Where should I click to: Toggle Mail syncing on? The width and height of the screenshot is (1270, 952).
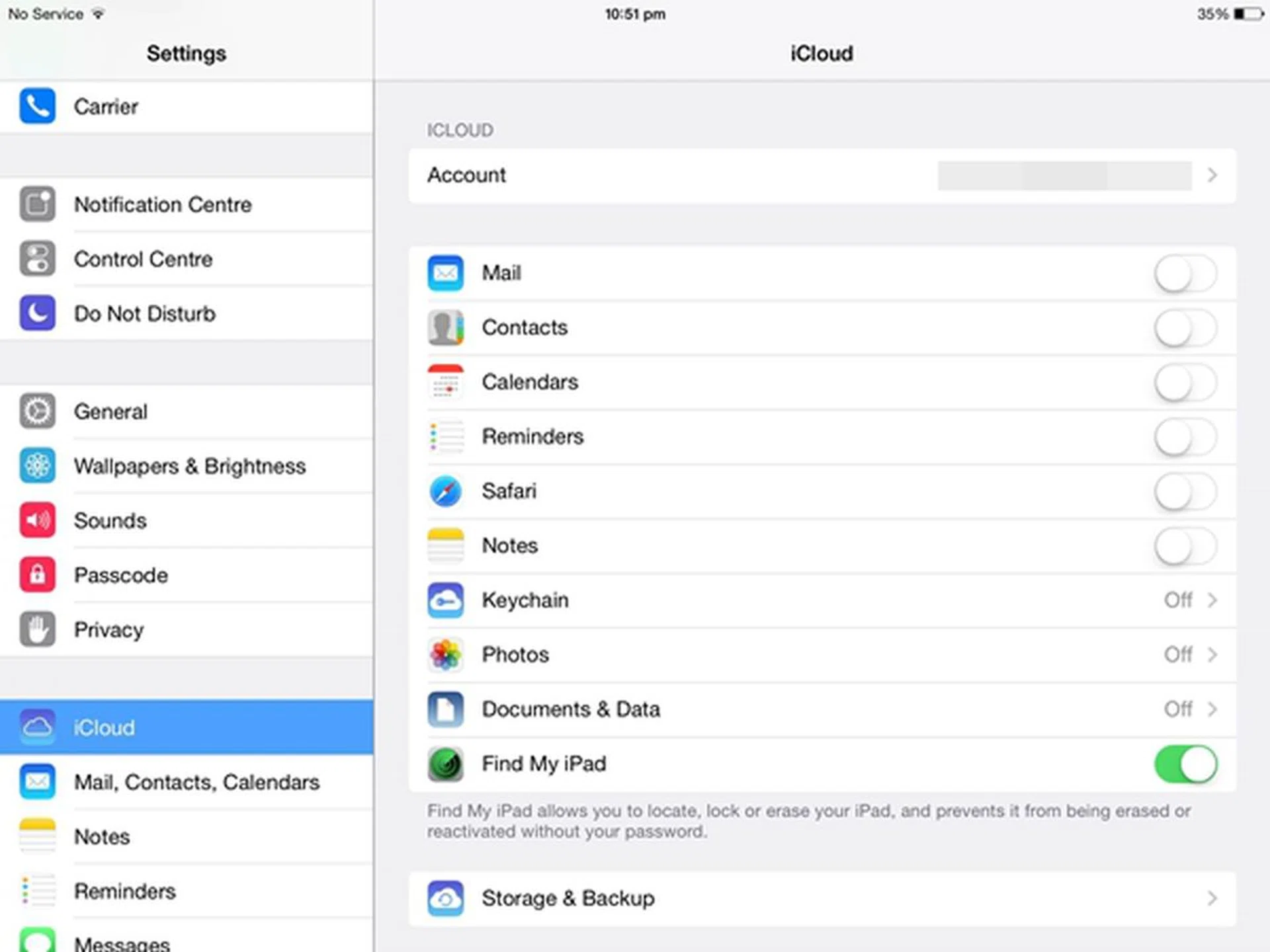tap(1185, 273)
